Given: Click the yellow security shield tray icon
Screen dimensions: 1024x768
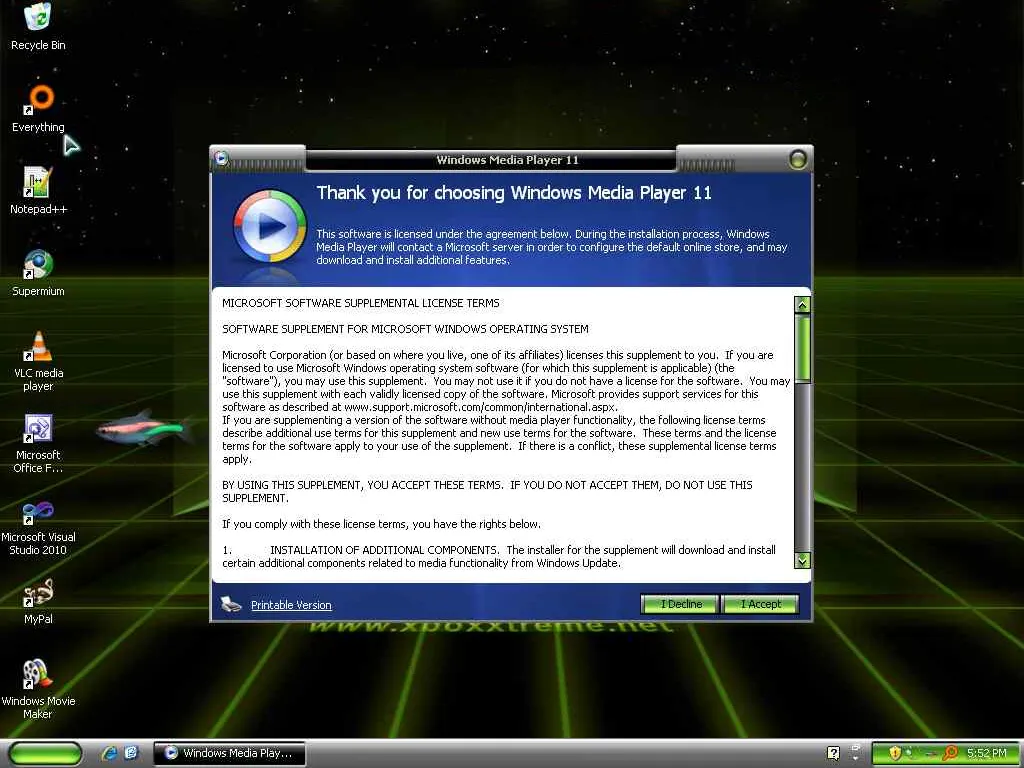Looking at the screenshot, I should pyautogui.click(x=895, y=753).
